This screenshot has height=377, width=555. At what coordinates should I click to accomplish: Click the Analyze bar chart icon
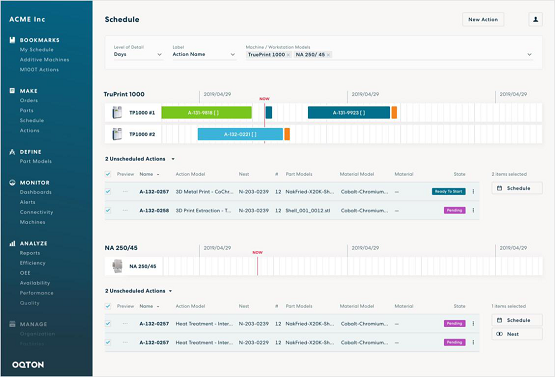[x=12, y=243]
